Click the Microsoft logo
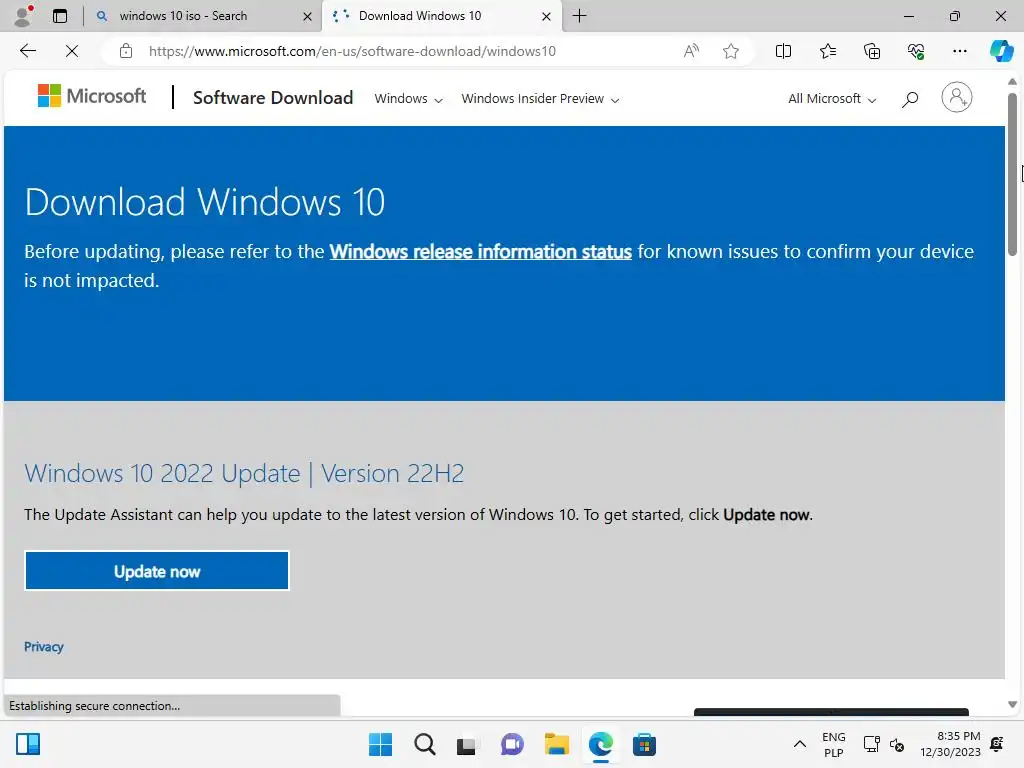Image resolution: width=1024 pixels, height=768 pixels. click(92, 96)
